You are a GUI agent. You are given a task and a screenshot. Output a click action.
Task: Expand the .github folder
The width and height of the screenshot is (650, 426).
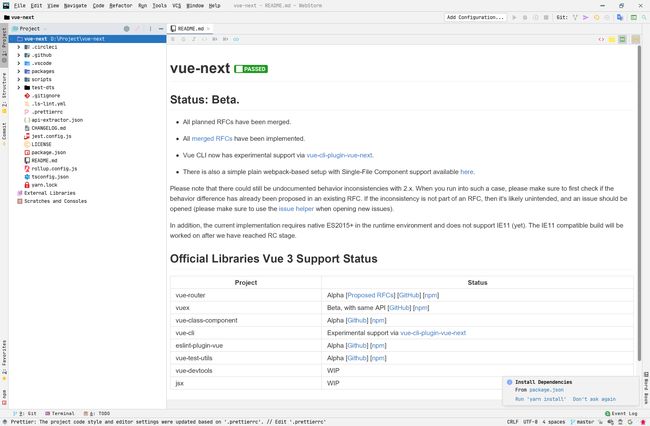(x=19, y=55)
